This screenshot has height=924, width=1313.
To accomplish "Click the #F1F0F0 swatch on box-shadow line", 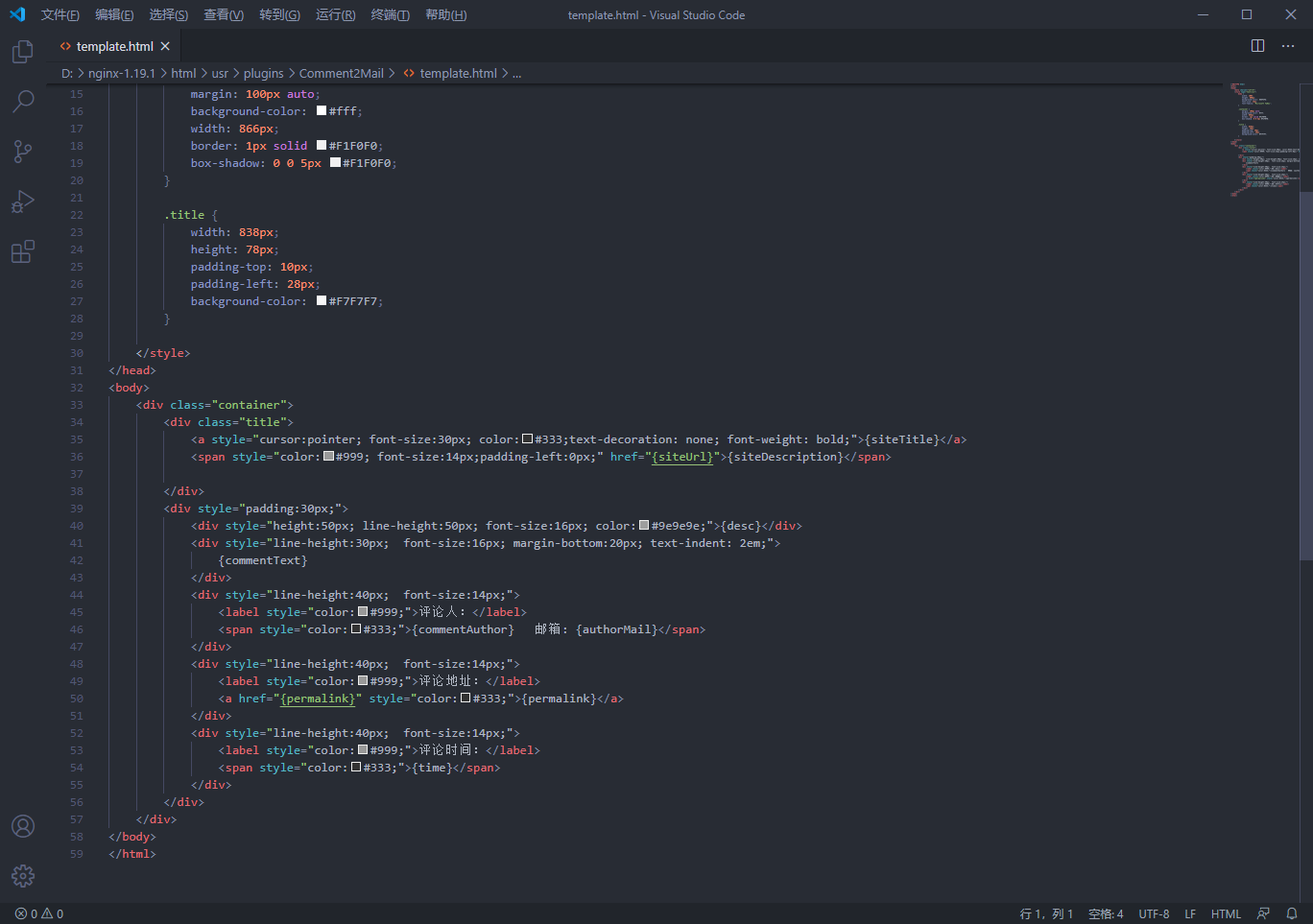I will point(335,163).
